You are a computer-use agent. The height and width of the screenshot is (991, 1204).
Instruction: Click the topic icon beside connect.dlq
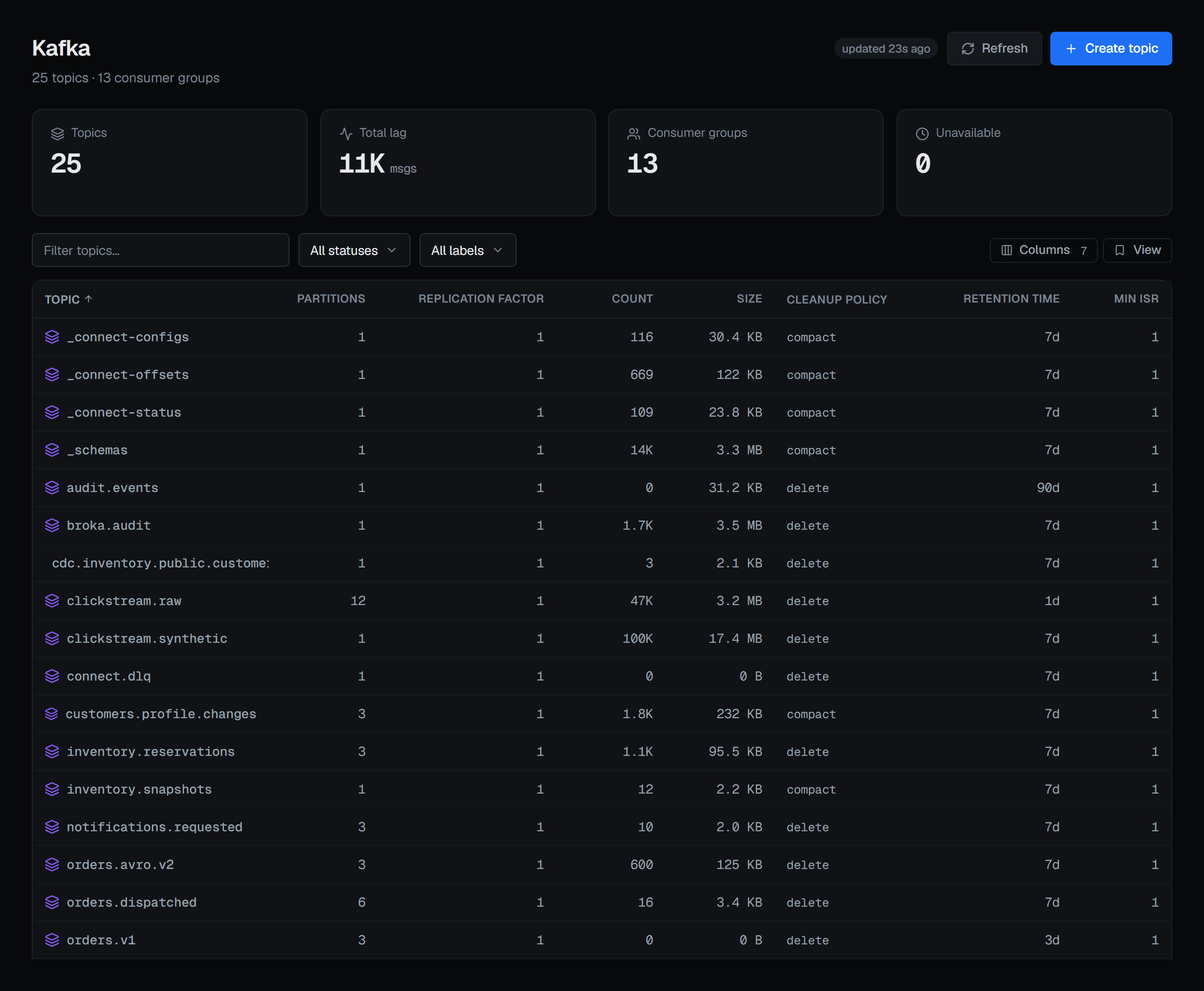coord(52,676)
